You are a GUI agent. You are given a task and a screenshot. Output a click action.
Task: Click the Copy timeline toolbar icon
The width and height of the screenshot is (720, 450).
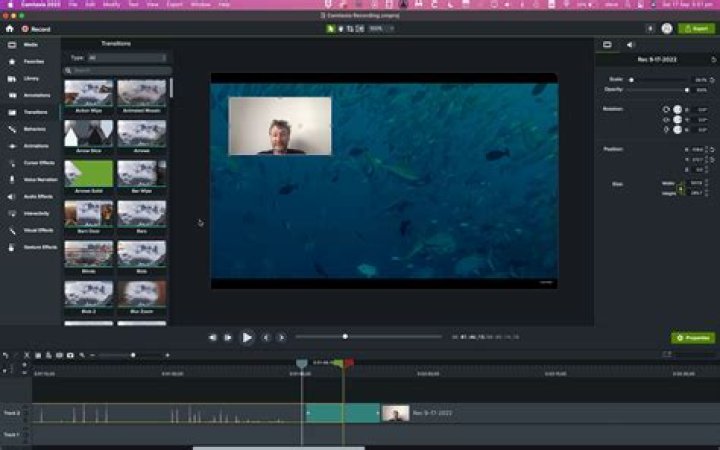[x=38, y=355]
